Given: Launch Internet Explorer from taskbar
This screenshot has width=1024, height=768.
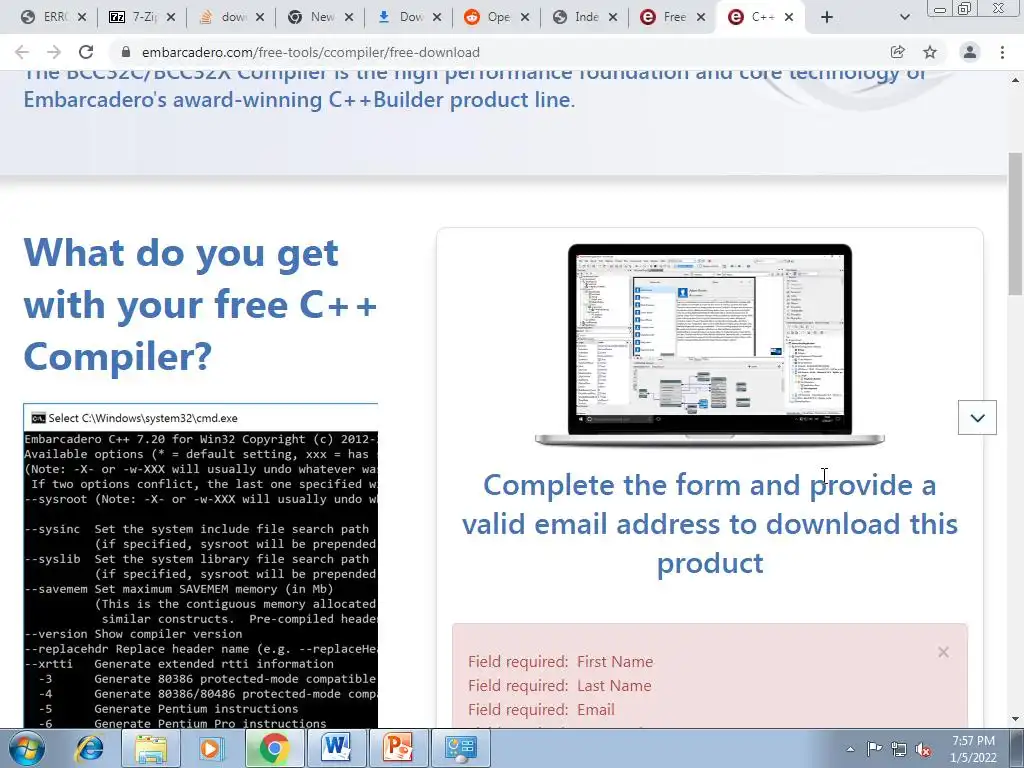Looking at the screenshot, I should [89, 748].
